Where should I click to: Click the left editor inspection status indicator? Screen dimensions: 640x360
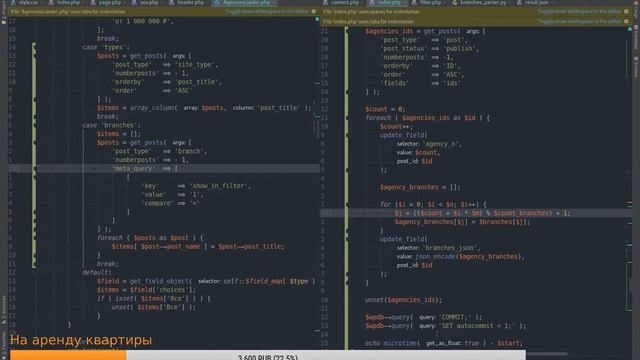point(318,19)
